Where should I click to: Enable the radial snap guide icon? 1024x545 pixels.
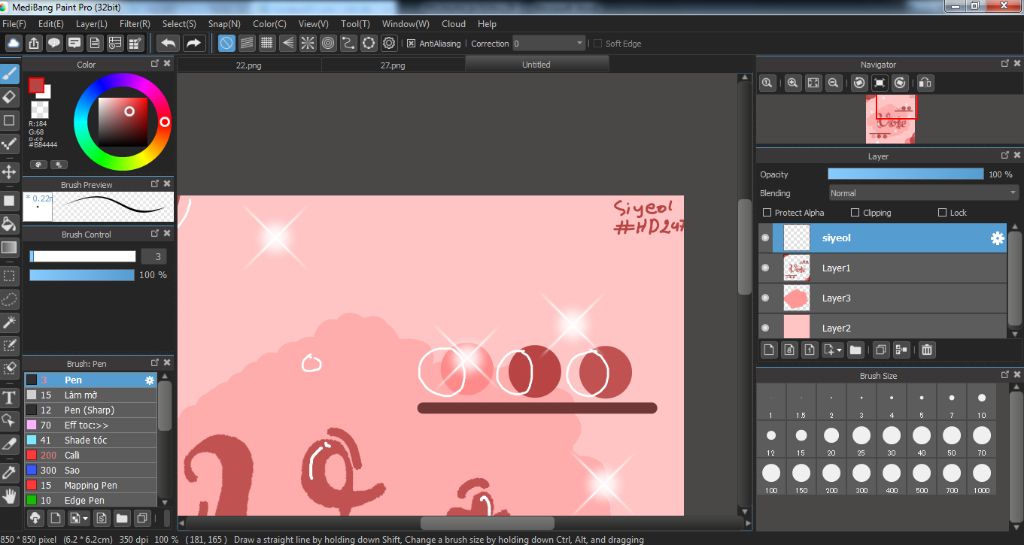click(x=307, y=43)
